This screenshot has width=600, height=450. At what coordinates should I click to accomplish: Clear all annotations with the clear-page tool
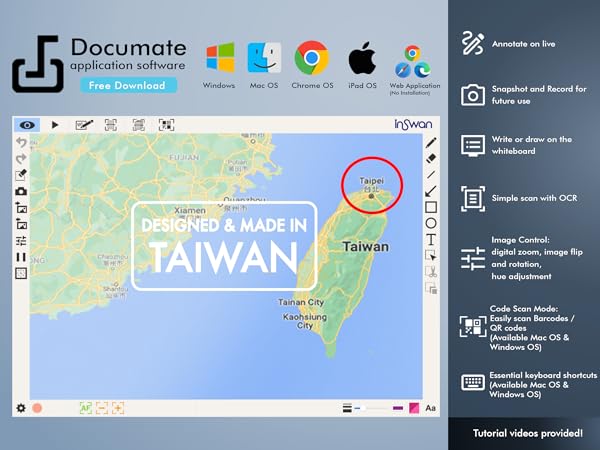point(21,175)
